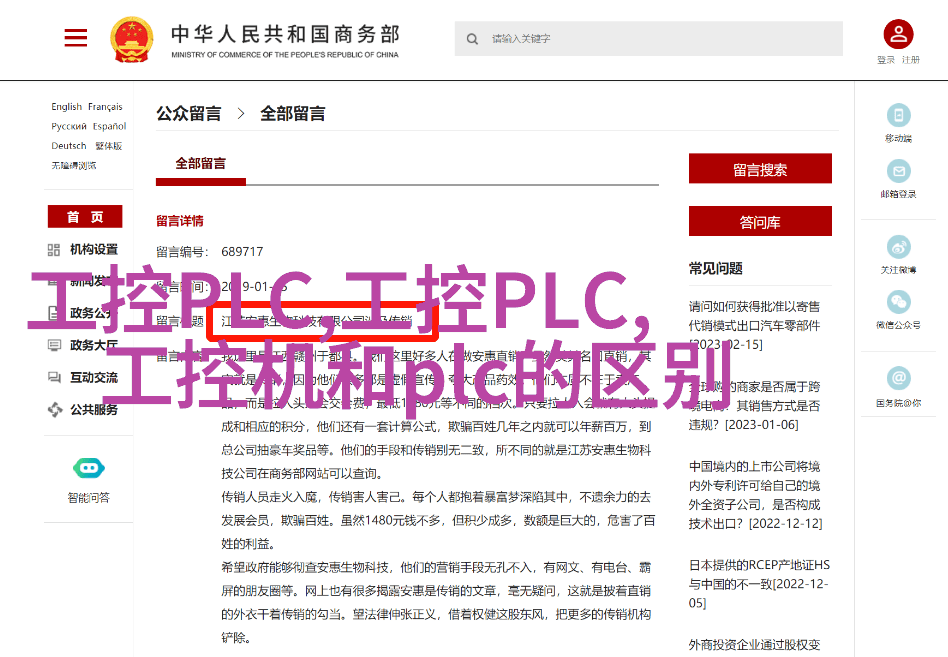Click the national emblem logo
Image resolution: width=948 pixels, height=657 pixels.
coord(131,39)
